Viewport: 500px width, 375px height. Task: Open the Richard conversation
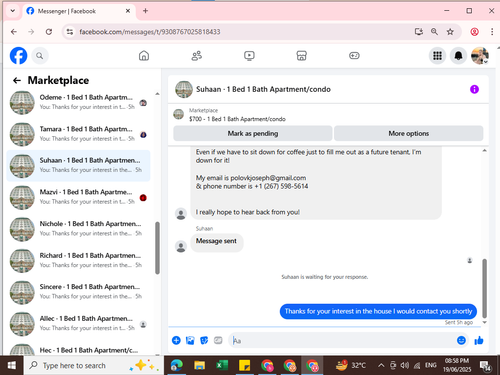coord(78,261)
